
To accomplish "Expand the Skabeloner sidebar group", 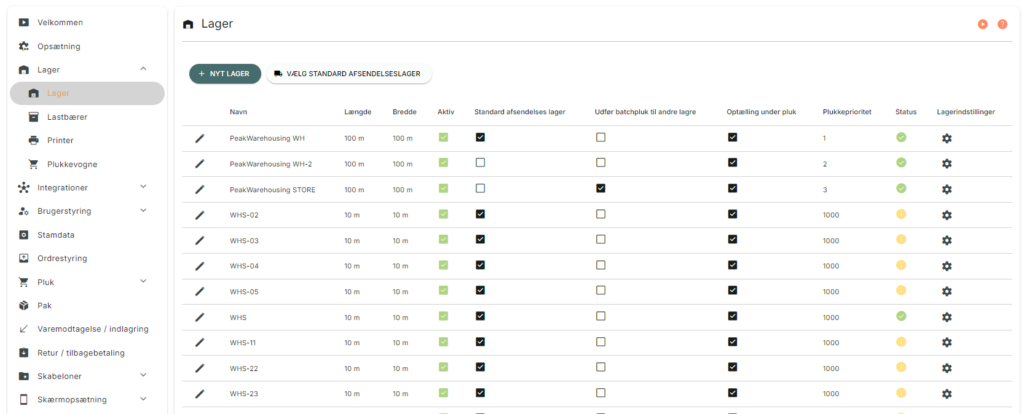I will pos(144,375).
